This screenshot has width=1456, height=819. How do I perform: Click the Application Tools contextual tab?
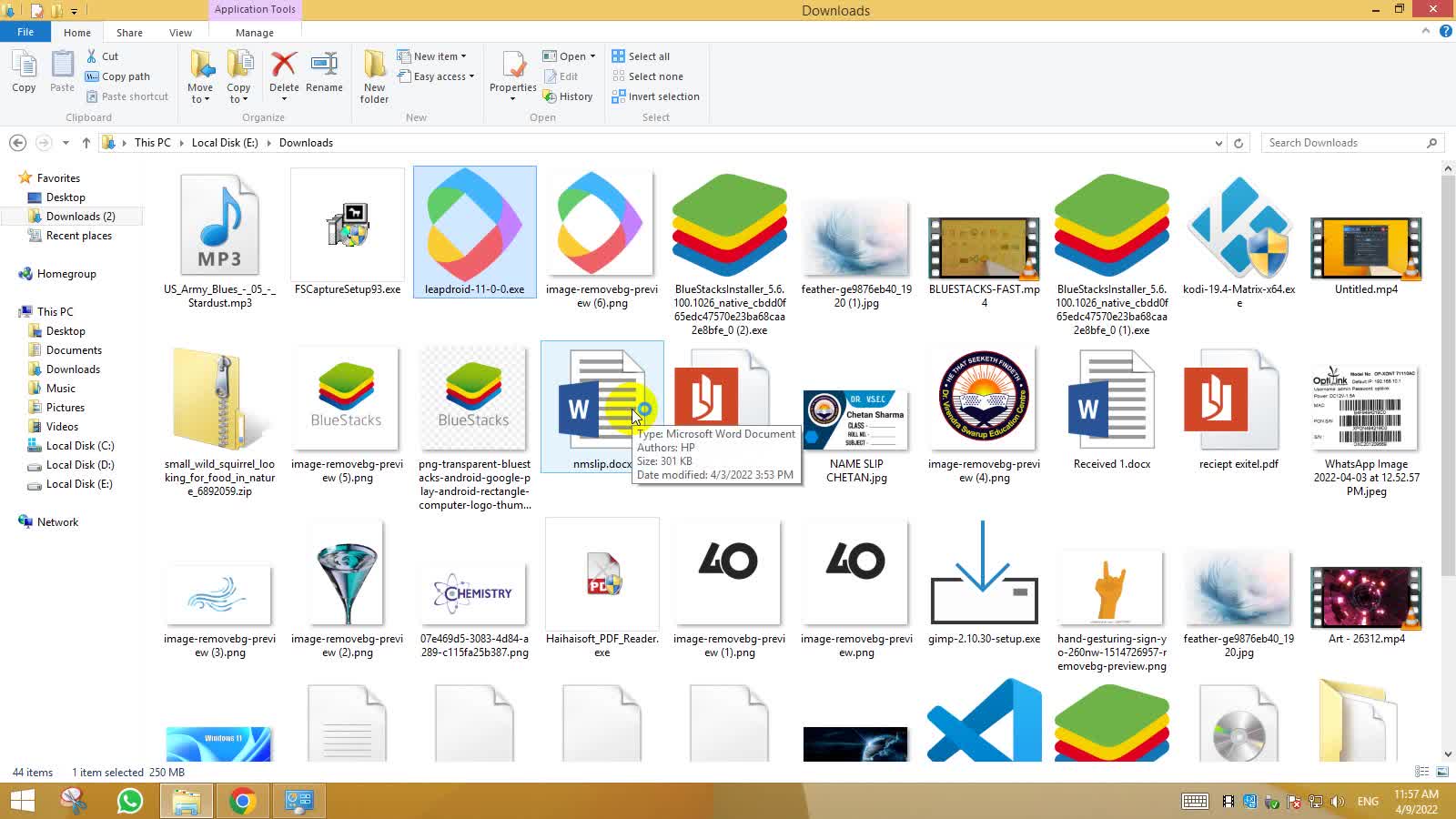[x=255, y=10]
